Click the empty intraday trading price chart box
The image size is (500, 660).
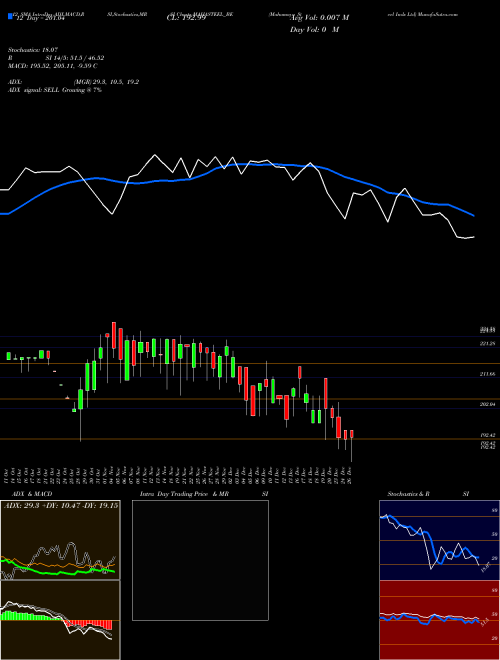click(200, 560)
